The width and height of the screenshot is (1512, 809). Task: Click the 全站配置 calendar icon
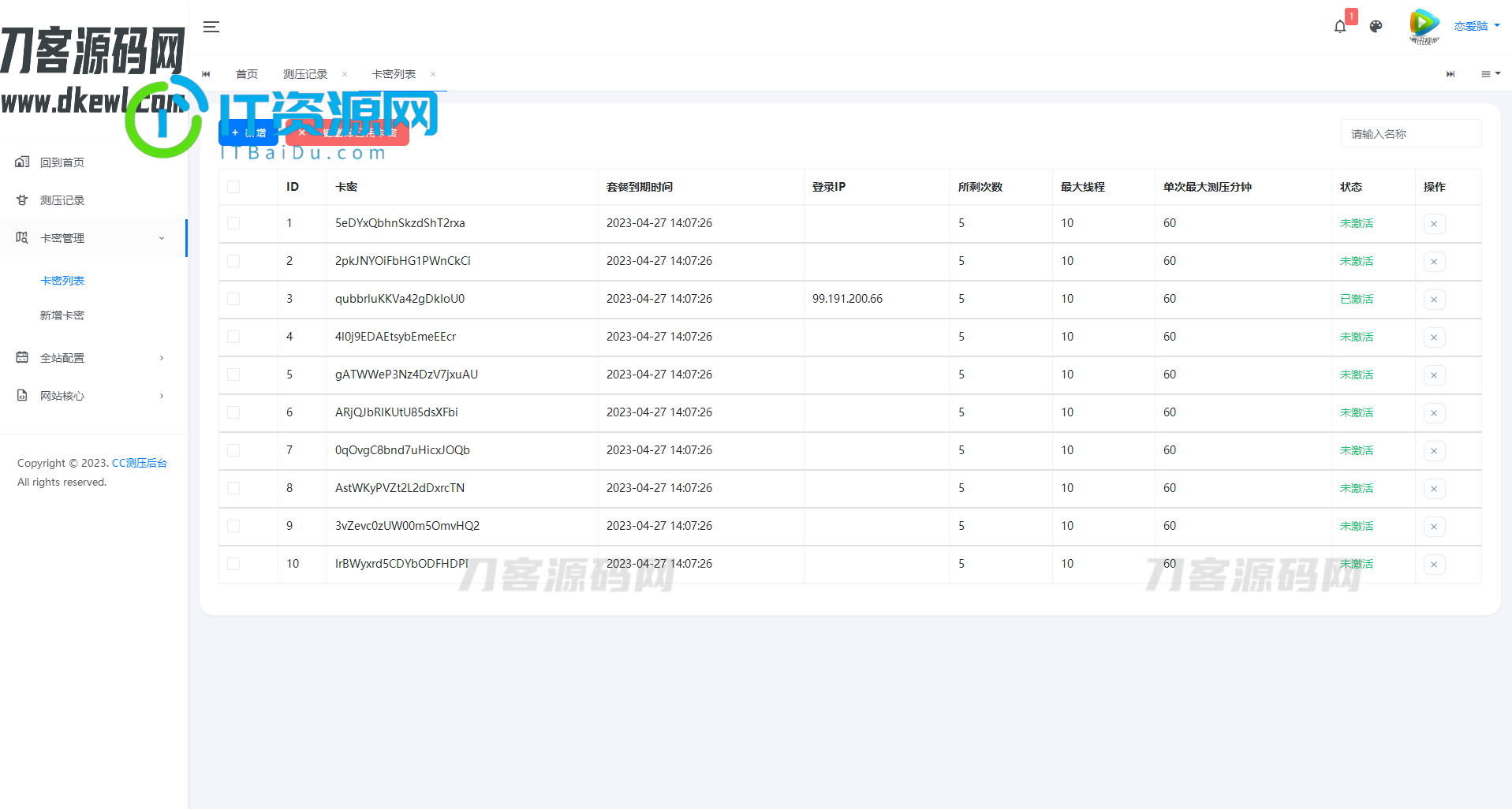tap(22, 357)
